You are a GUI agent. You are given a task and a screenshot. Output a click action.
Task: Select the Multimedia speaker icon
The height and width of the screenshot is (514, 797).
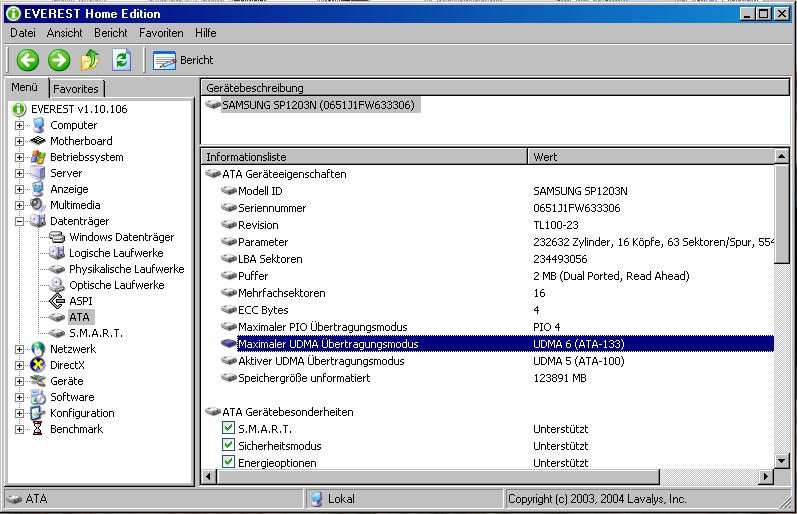tap(38, 205)
